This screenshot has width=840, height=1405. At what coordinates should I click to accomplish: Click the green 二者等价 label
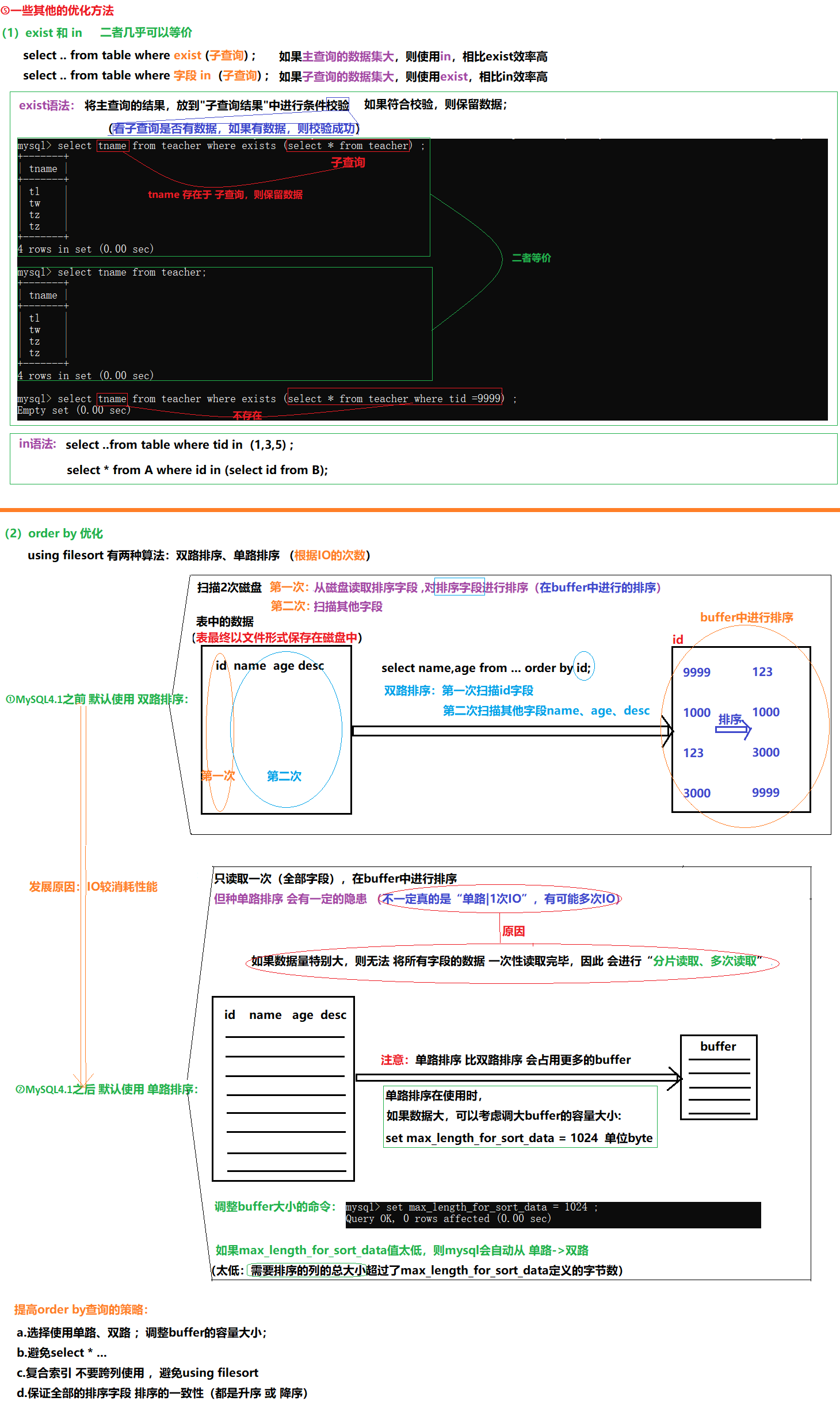(x=531, y=258)
